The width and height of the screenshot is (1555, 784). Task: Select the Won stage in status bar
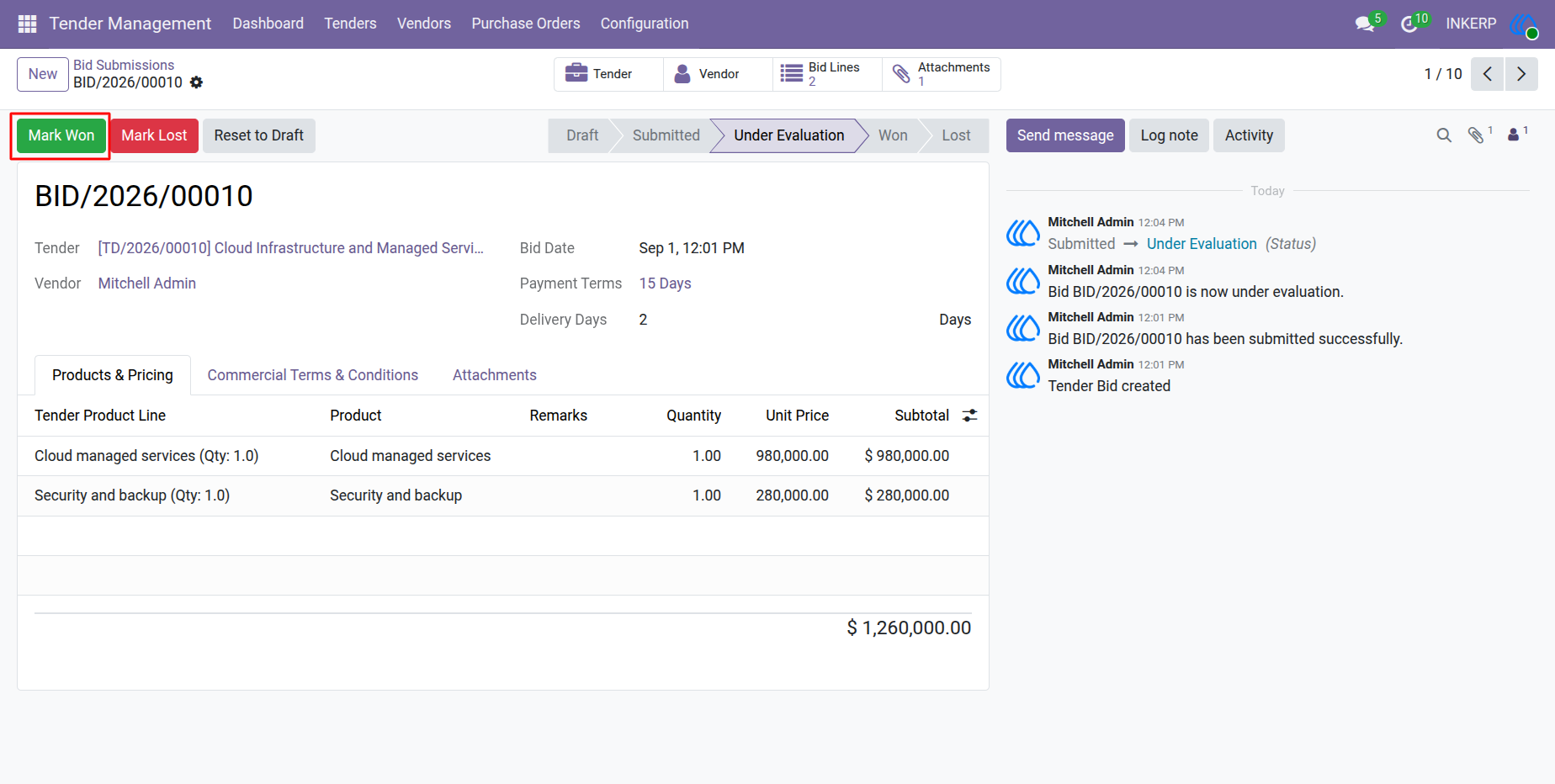[x=893, y=135]
